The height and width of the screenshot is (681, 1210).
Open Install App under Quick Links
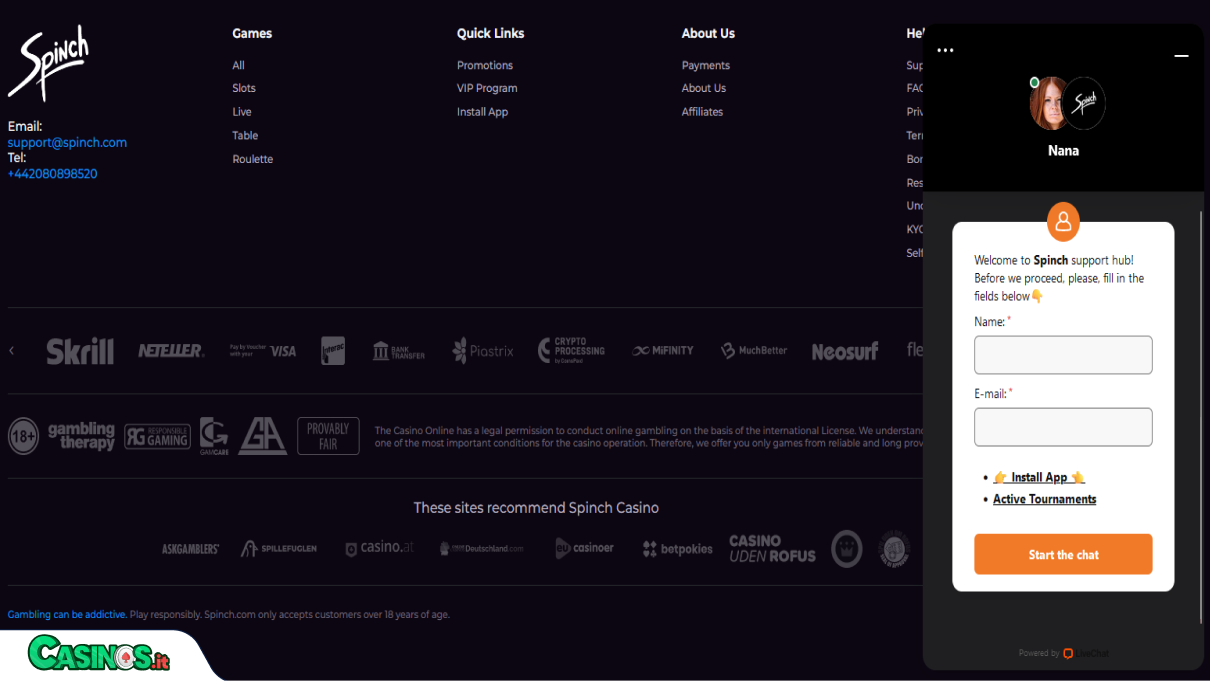pos(482,112)
